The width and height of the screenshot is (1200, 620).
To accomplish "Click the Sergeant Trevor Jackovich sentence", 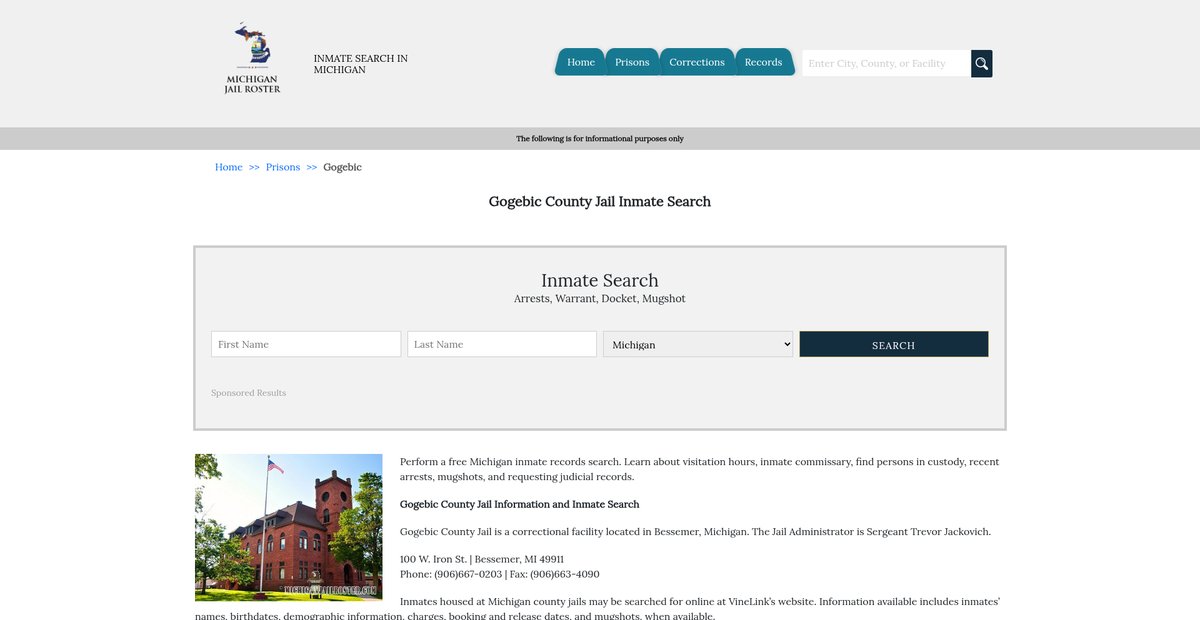I will tap(696, 532).
